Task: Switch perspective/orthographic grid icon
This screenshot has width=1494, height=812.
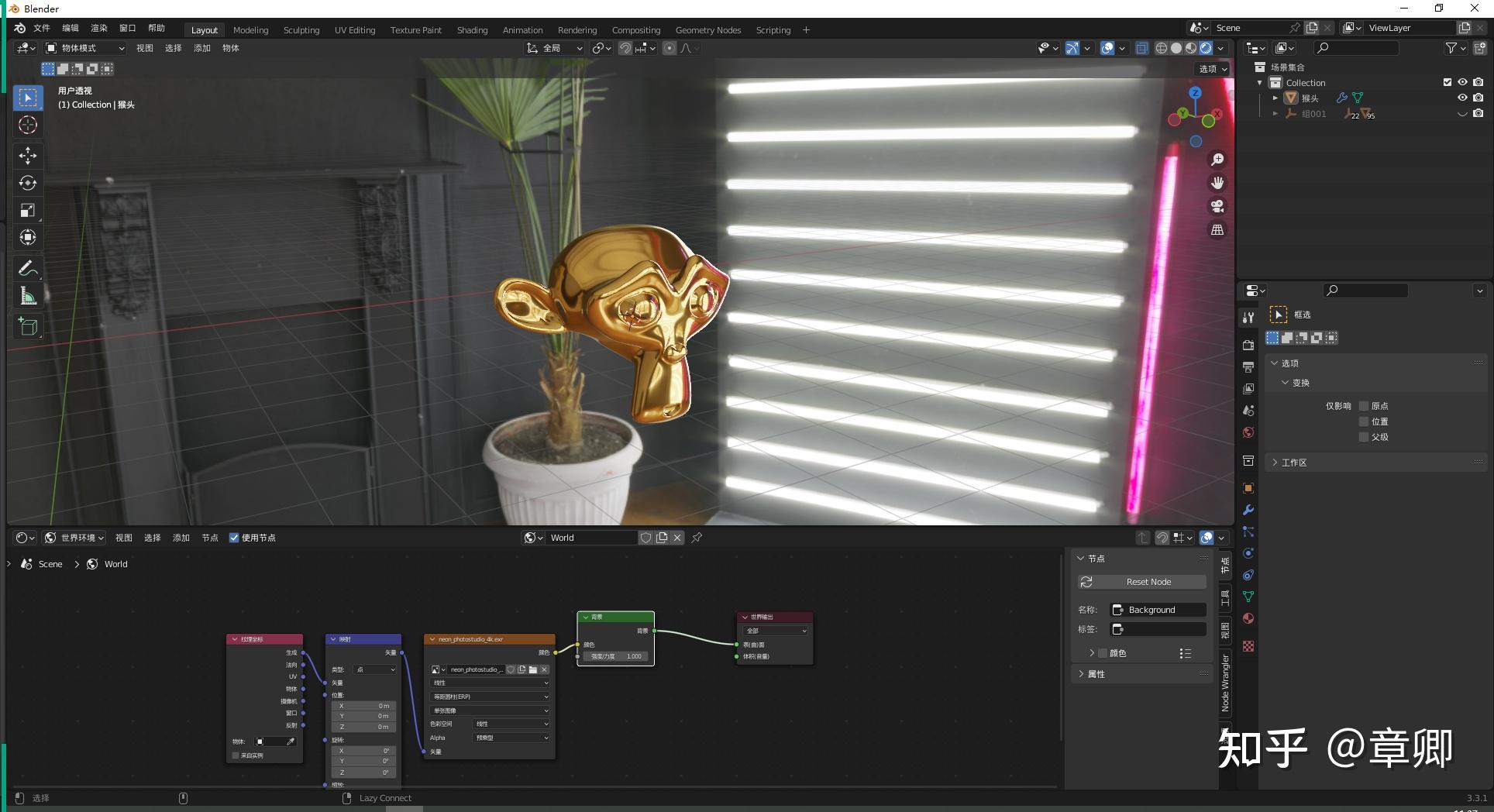Action: [1217, 229]
